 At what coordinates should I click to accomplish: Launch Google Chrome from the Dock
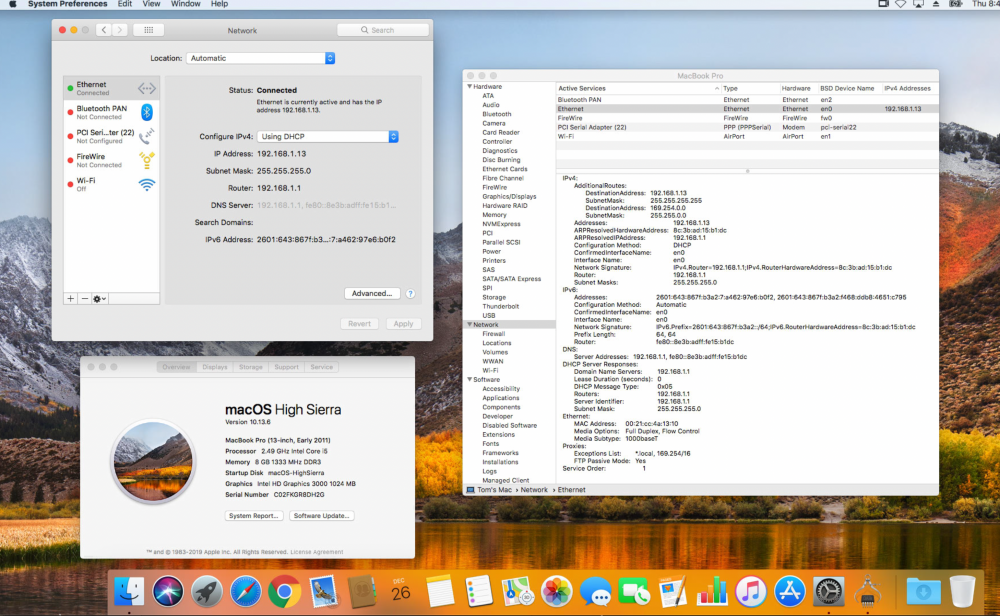(284, 592)
